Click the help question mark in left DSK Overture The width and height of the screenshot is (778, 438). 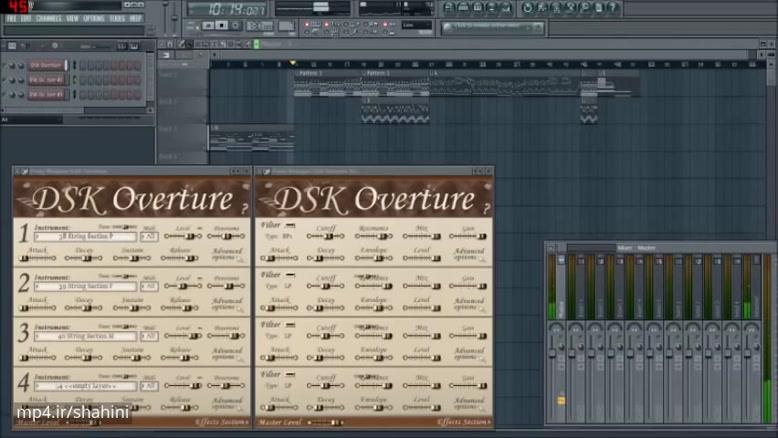click(245, 205)
